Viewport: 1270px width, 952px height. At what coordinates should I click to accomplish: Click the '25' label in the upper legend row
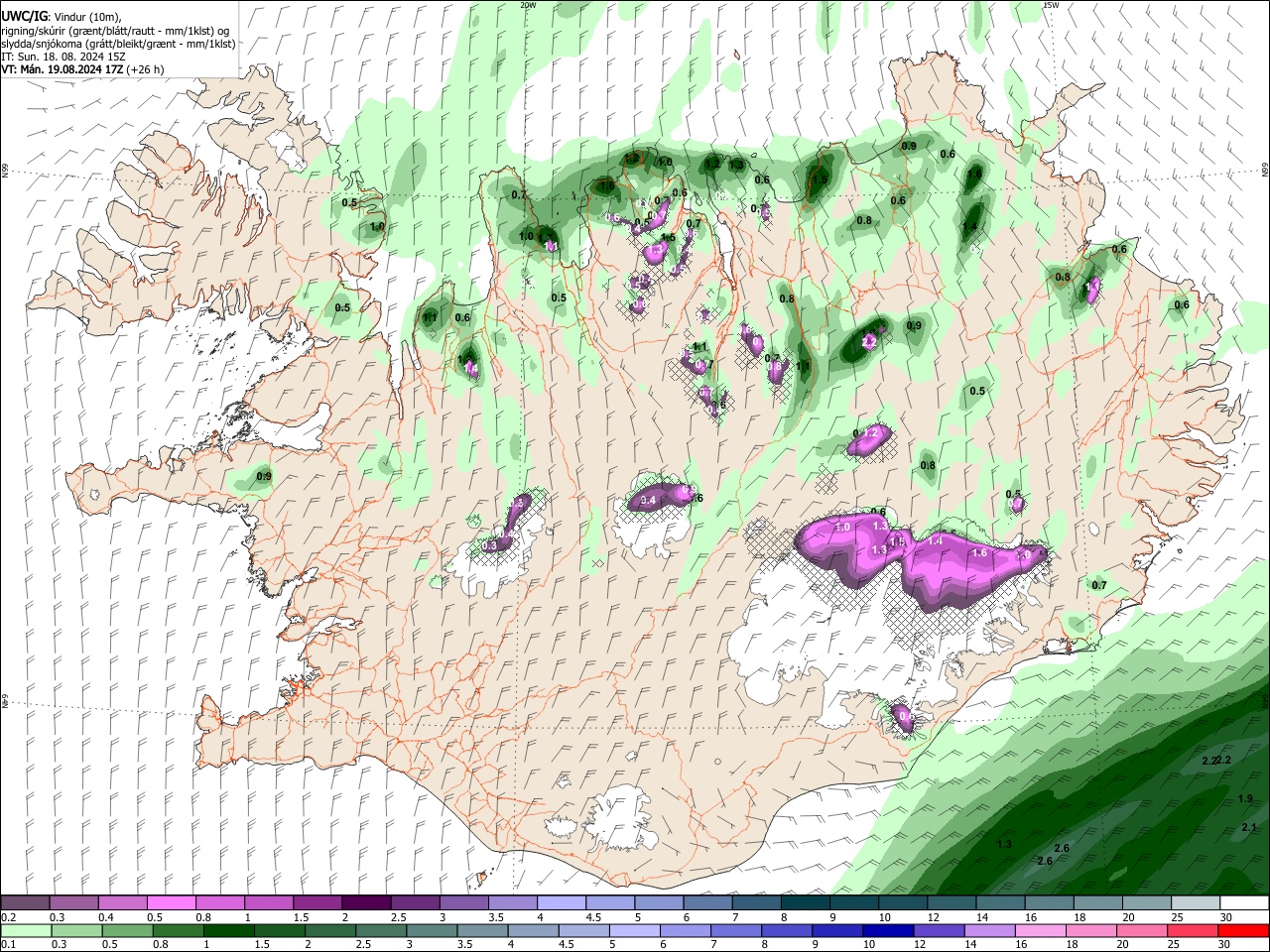[1175, 917]
